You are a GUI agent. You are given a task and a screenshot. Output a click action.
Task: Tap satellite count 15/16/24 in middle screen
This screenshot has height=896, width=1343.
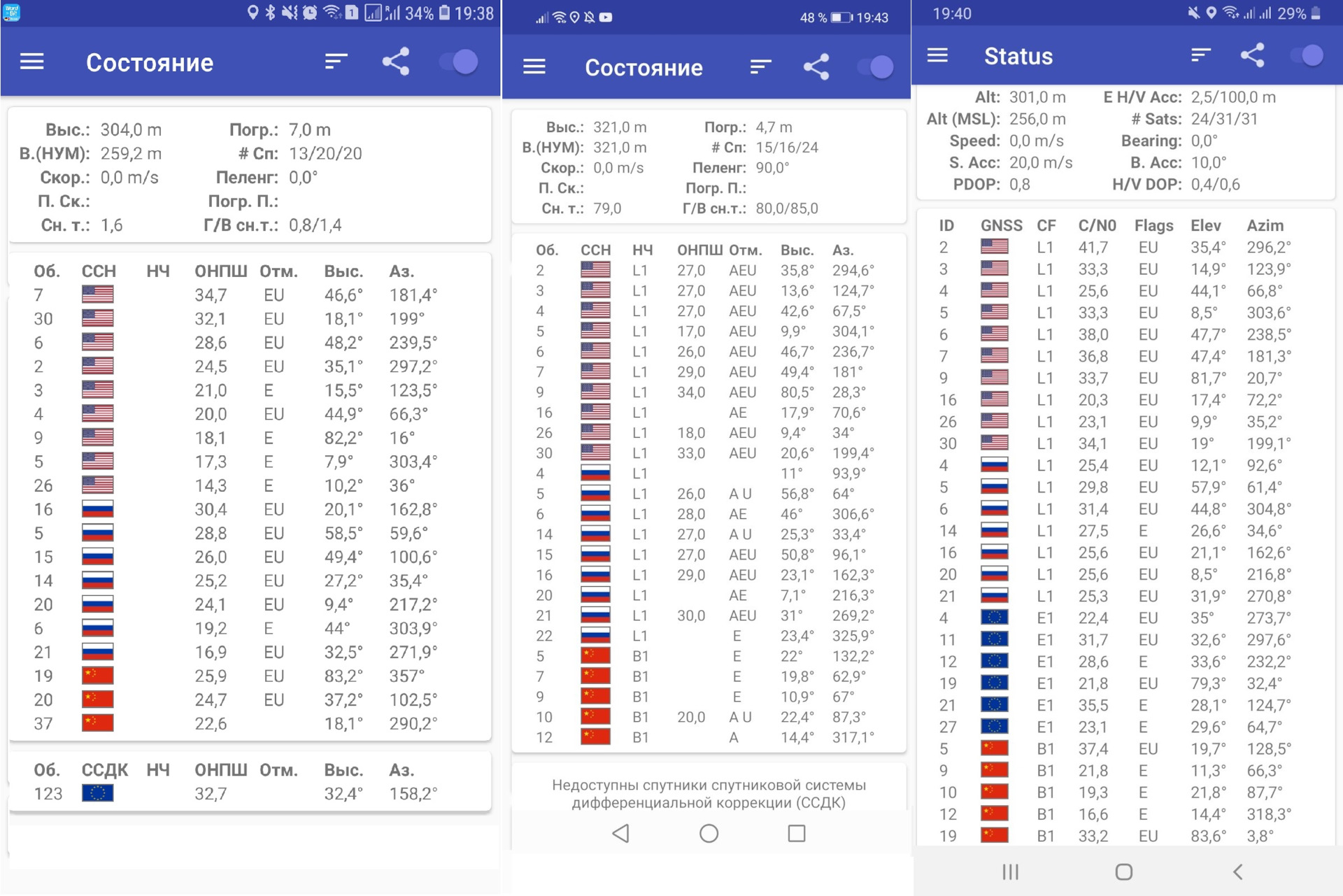(787, 147)
